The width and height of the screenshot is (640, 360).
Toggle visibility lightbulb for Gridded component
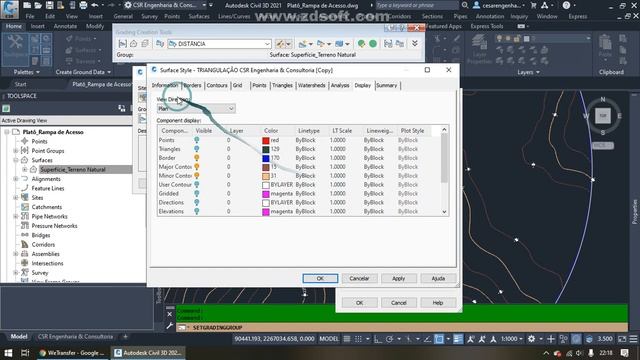[197, 193]
